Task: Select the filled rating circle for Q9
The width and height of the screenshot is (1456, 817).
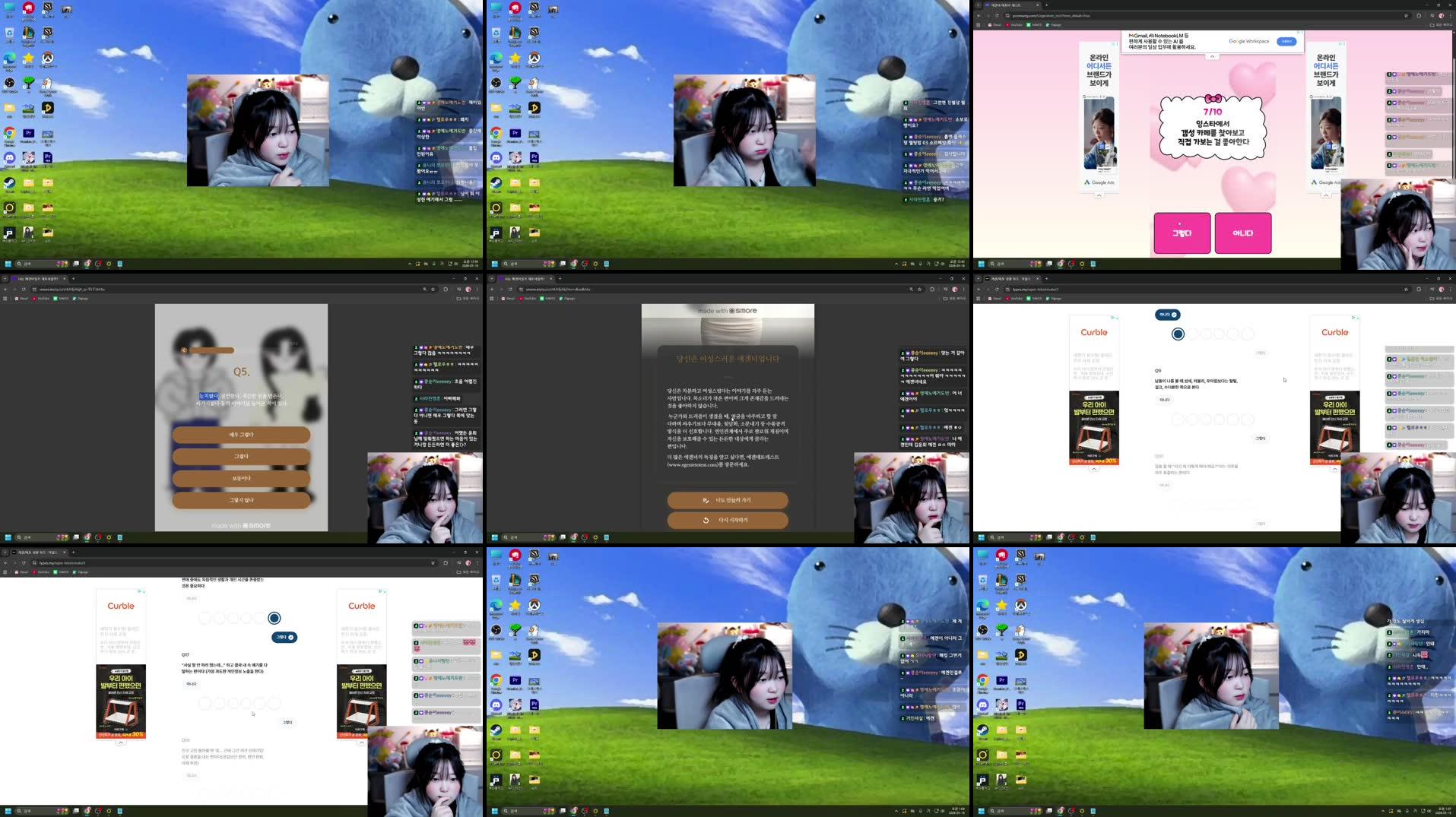Action: coord(1178,333)
